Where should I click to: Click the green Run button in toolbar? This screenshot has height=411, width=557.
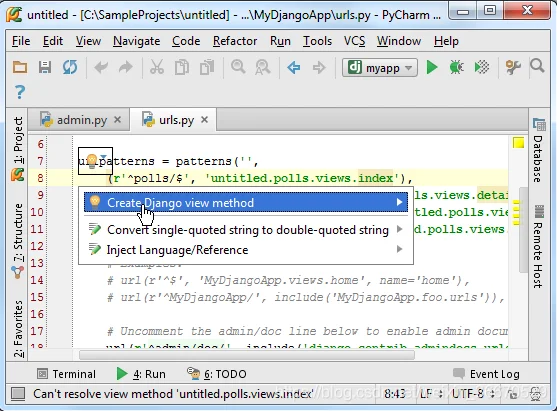[432, 67]
